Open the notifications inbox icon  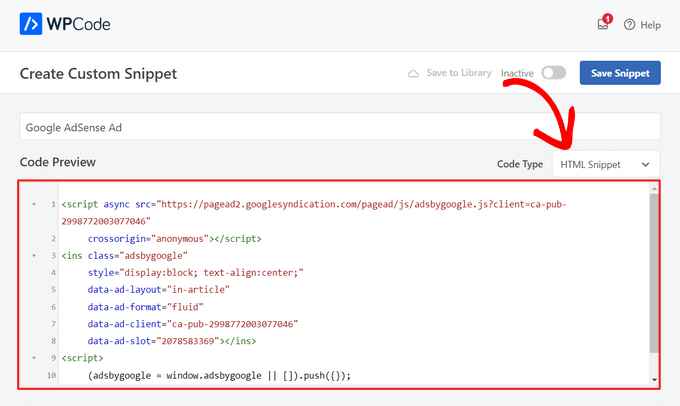[603, 25]
